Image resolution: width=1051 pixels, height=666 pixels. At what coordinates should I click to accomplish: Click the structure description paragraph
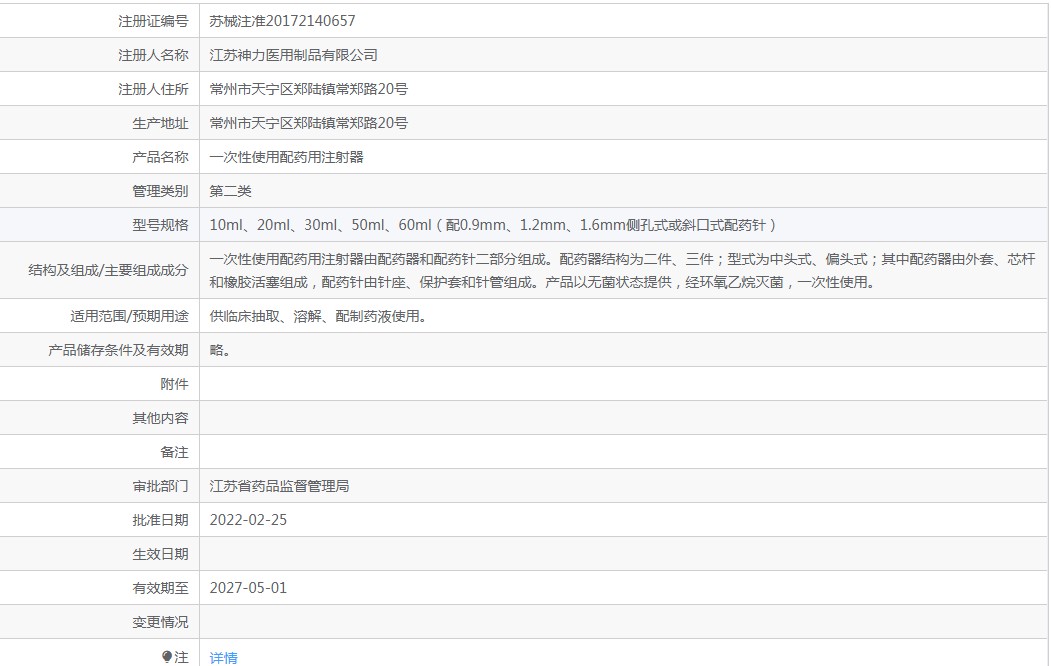[623, 271]
